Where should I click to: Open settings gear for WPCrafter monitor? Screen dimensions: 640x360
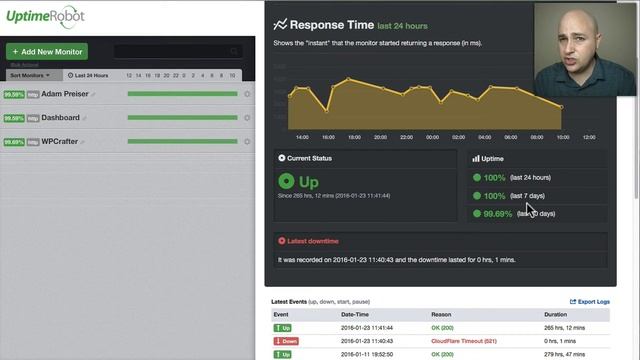click(247, 142)
